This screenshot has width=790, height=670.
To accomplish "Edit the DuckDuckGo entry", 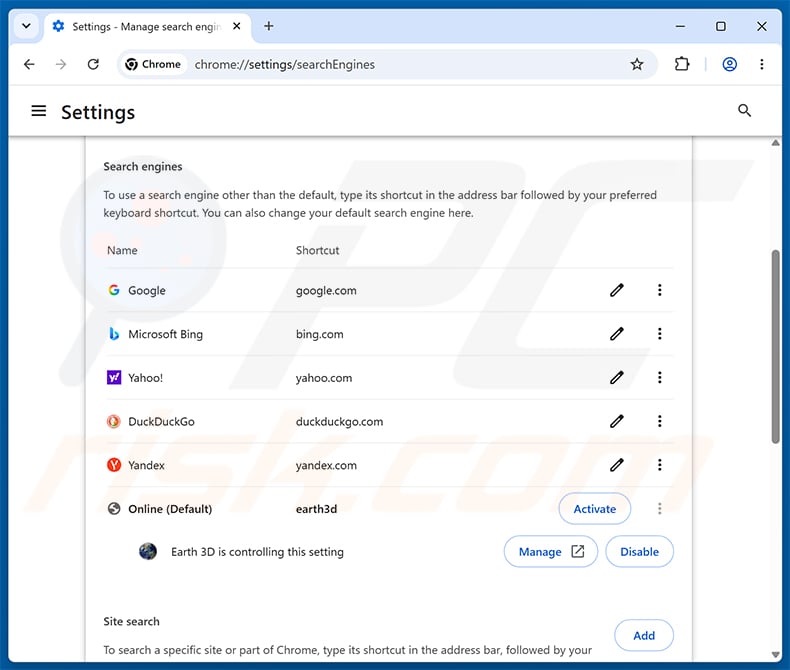I will click(617, 421).
